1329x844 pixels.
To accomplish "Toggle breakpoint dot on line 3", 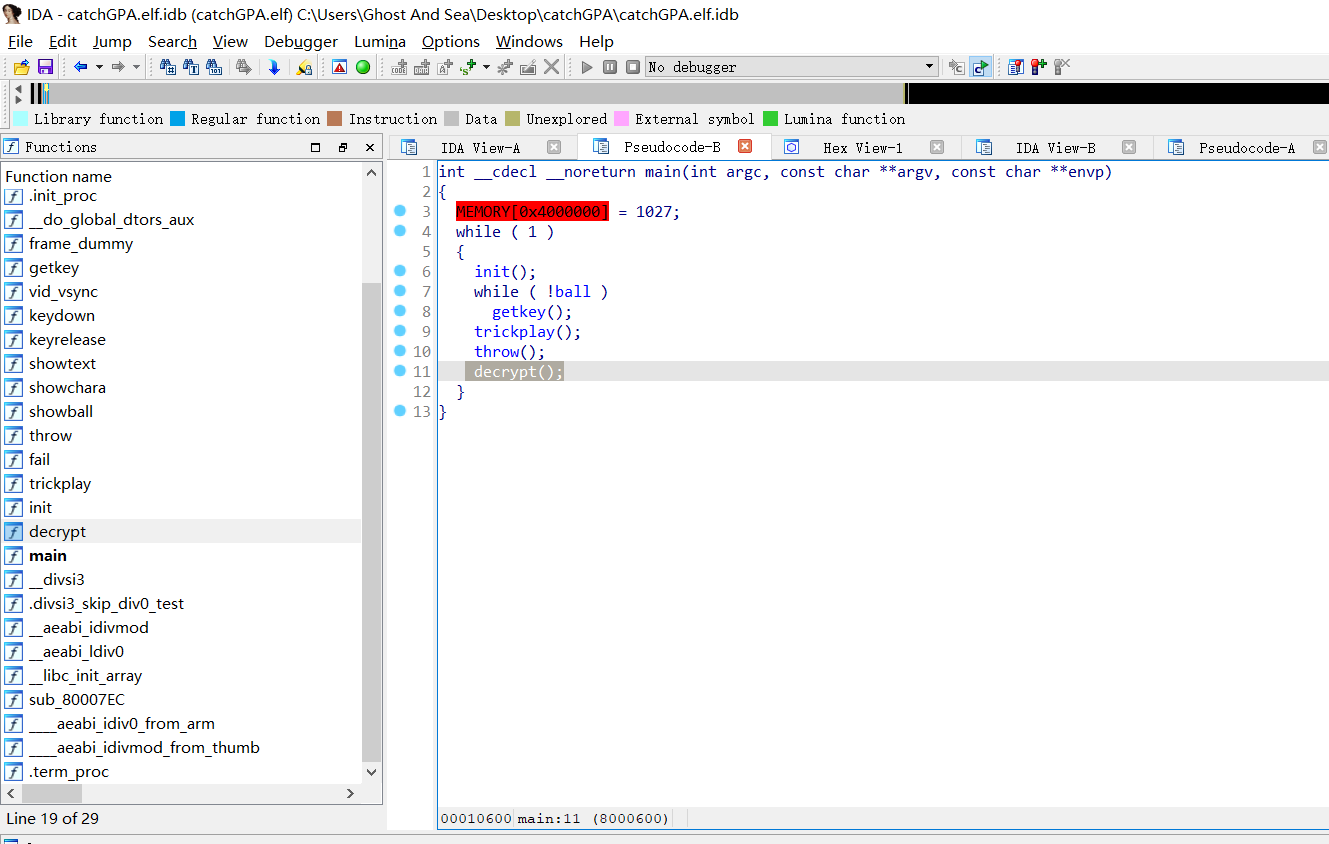I will click(400, 211).
